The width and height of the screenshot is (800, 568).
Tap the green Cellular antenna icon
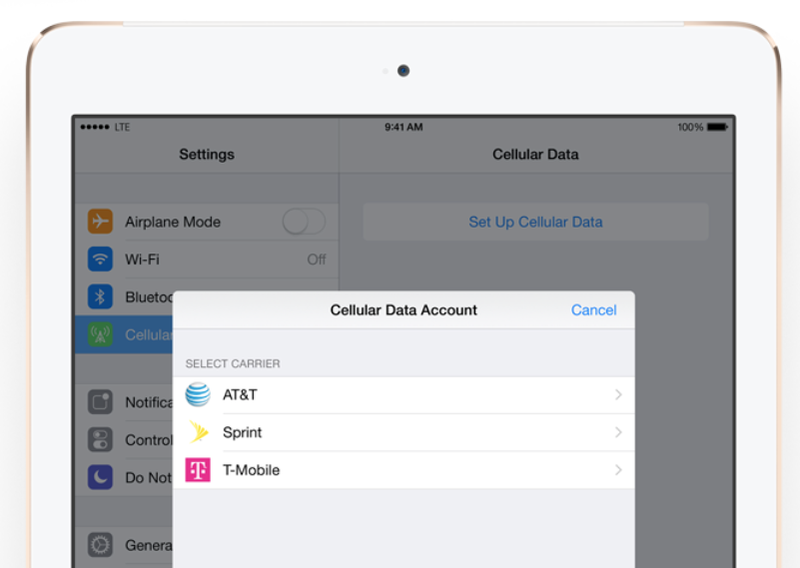(100, 334)
